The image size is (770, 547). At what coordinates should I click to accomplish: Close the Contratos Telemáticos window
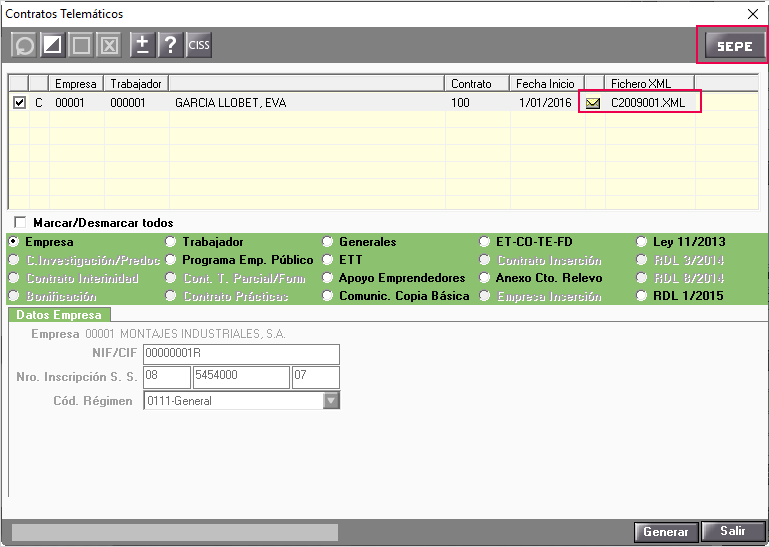[753, 14]
